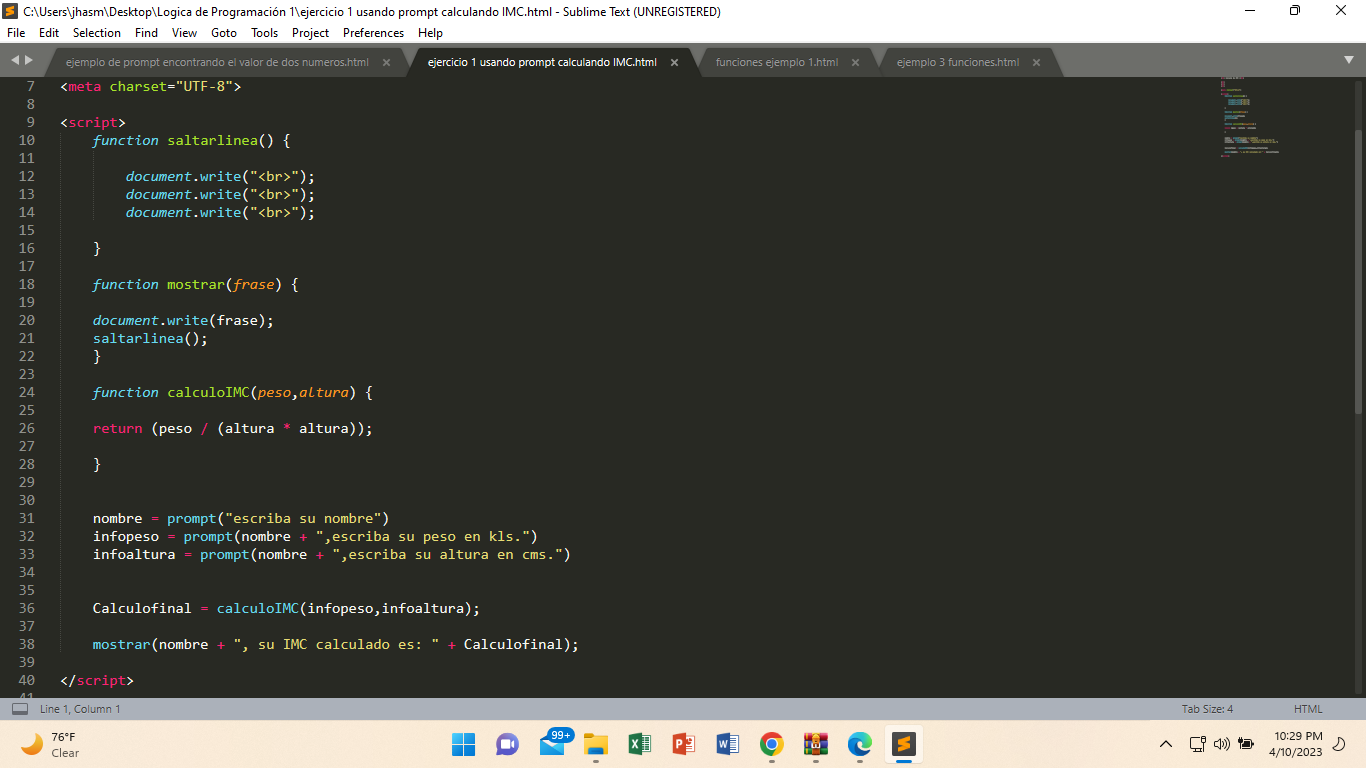This screenshot has height=768, width=1366.
Task: Click the Calculofinal variable on line 36
Action: click(x=142, y=608)
